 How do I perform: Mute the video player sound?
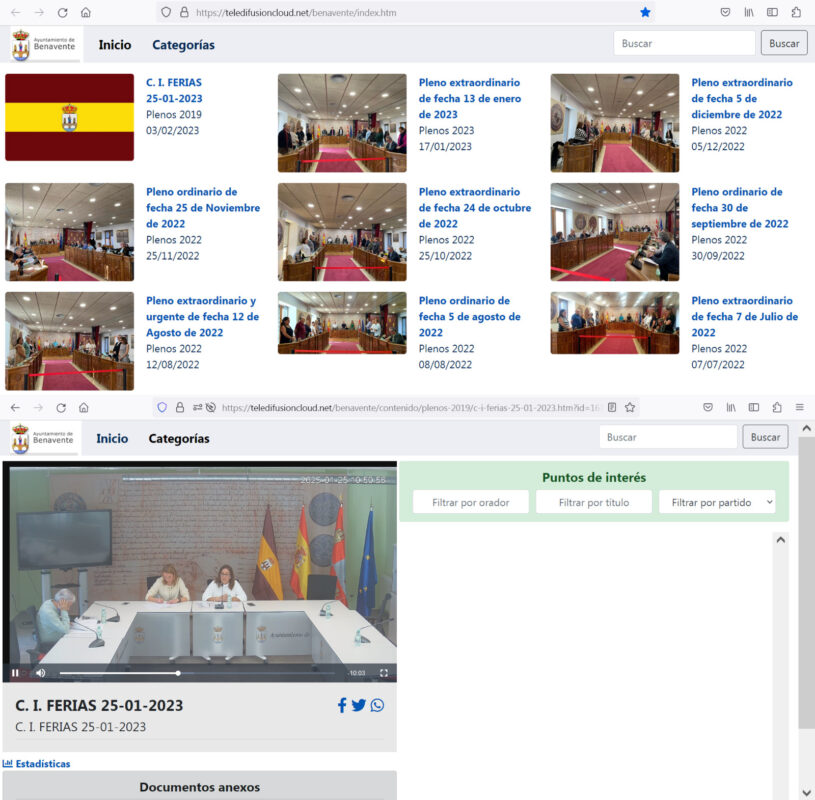41,673
